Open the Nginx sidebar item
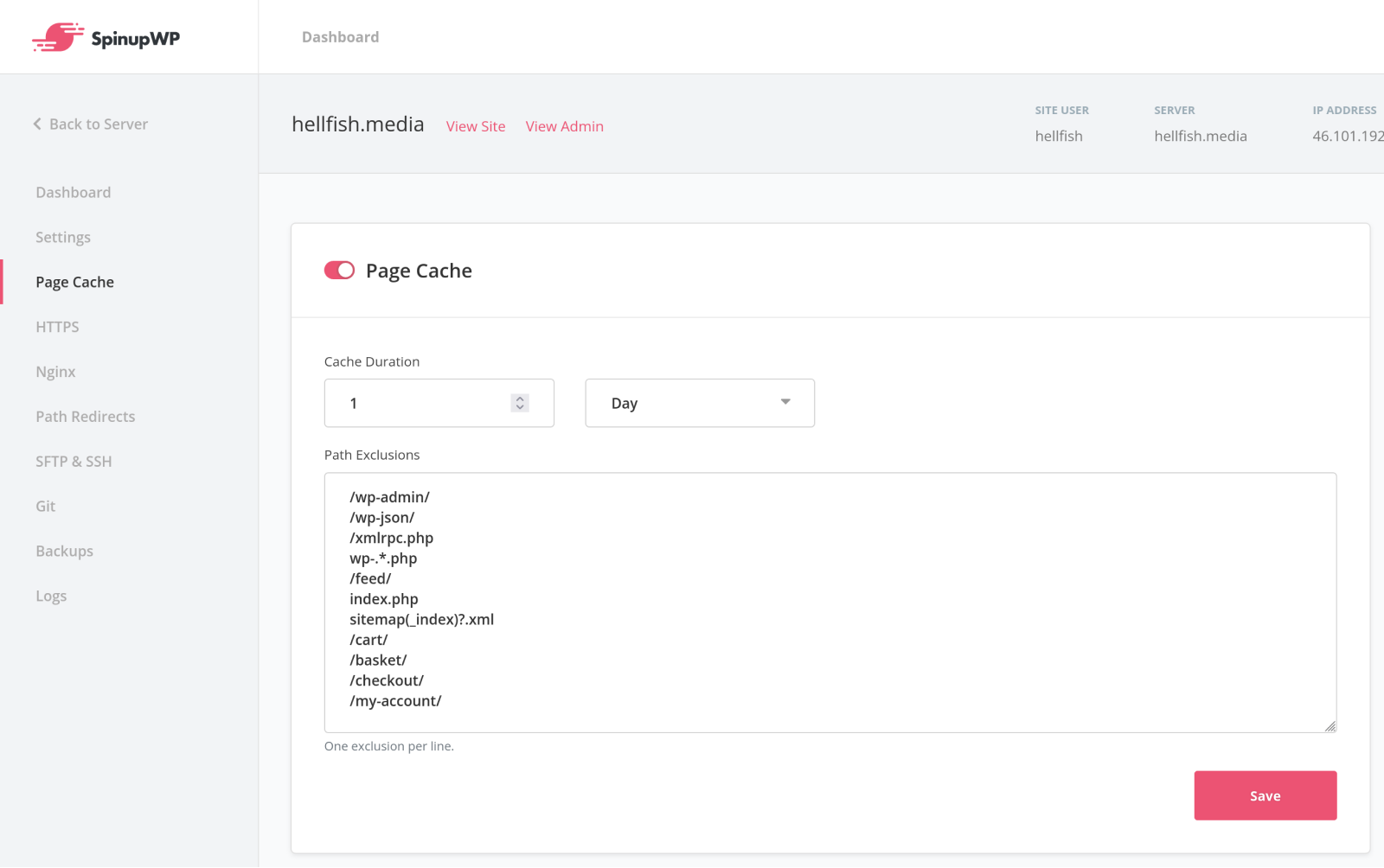Image resolution: width=1384 pixels, height=868 pixels. [x=55, y=372]
